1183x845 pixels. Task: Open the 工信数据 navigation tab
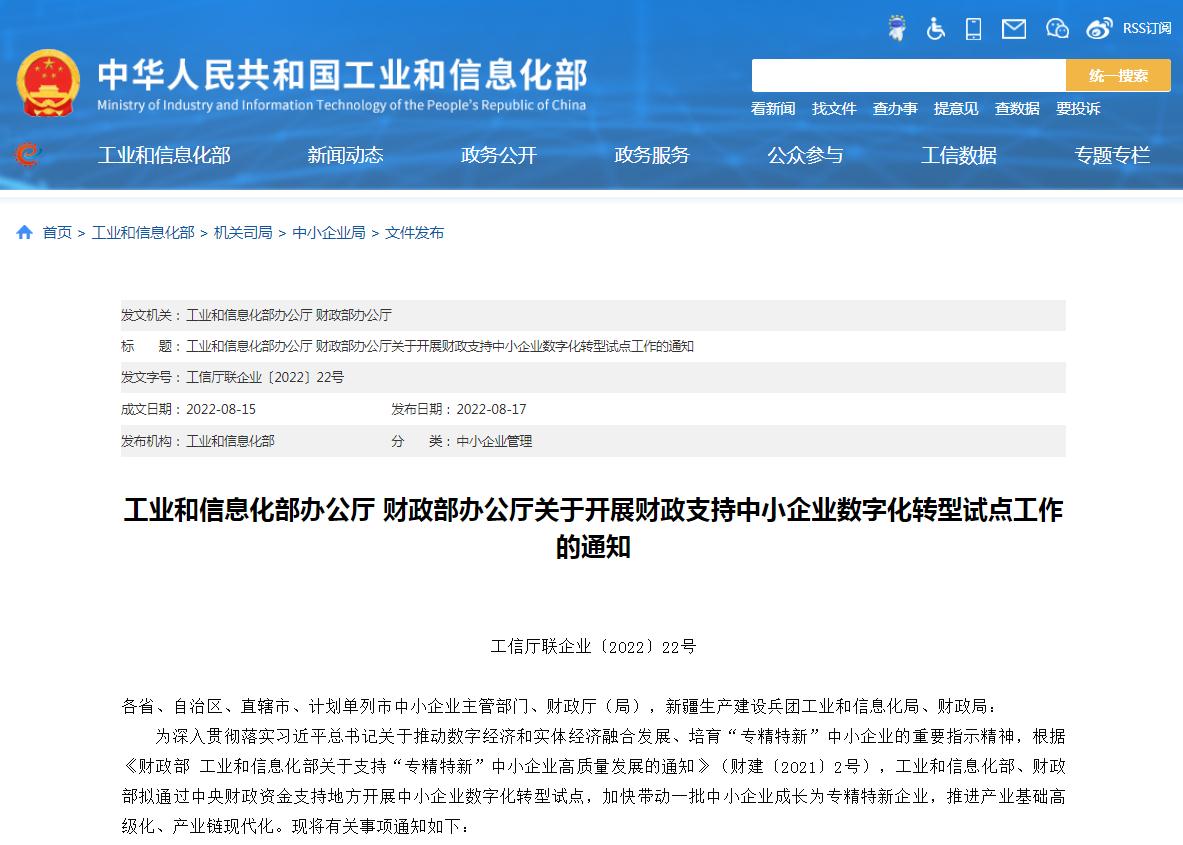[958, 155]
